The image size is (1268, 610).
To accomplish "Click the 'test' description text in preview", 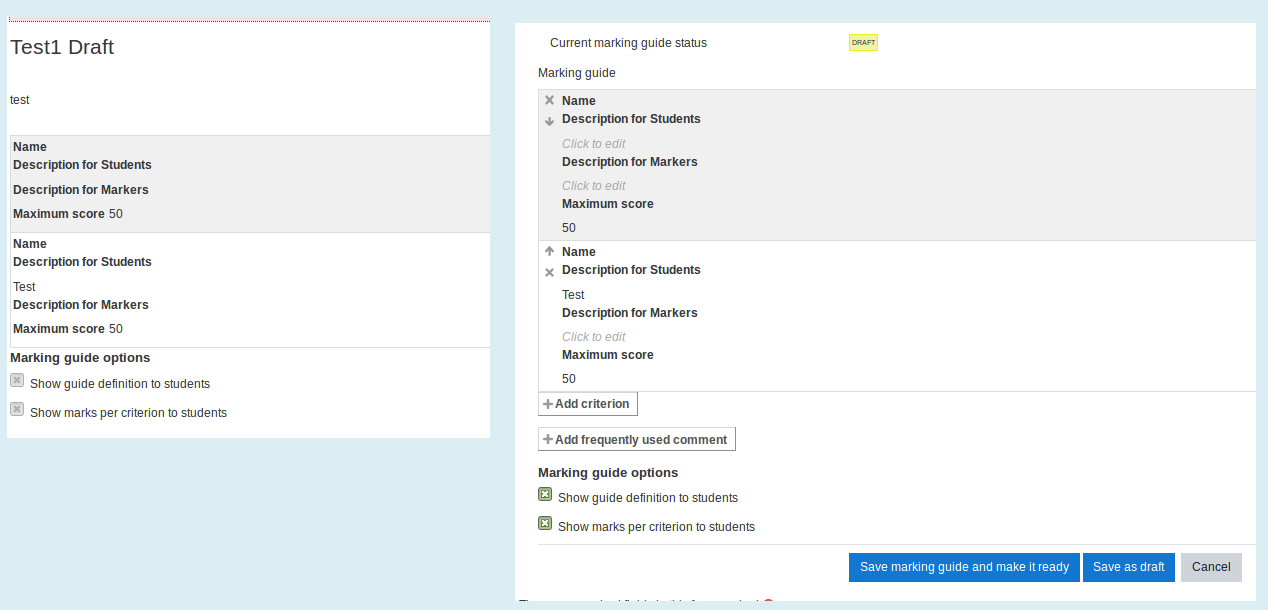I will click(20, 100).
